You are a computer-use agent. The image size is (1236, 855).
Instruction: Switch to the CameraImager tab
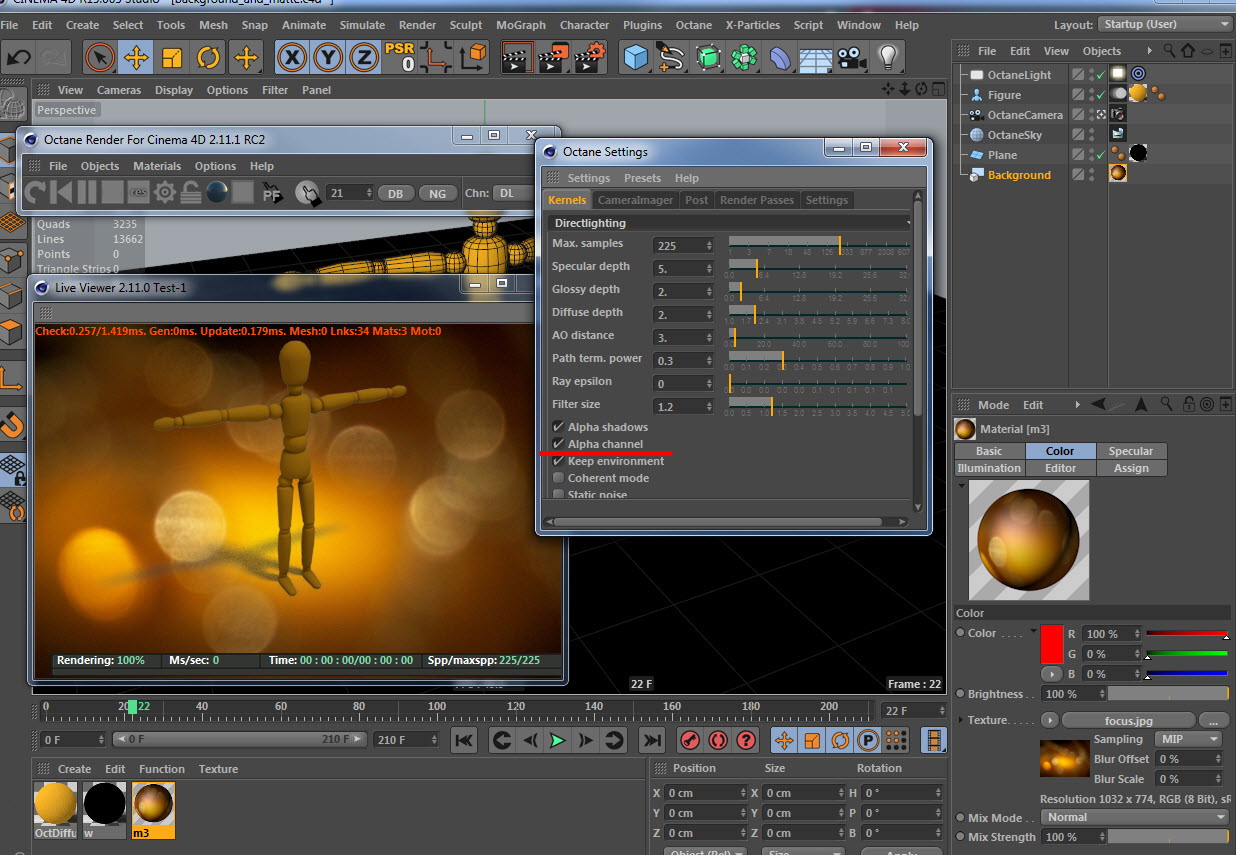coord(635,200)
